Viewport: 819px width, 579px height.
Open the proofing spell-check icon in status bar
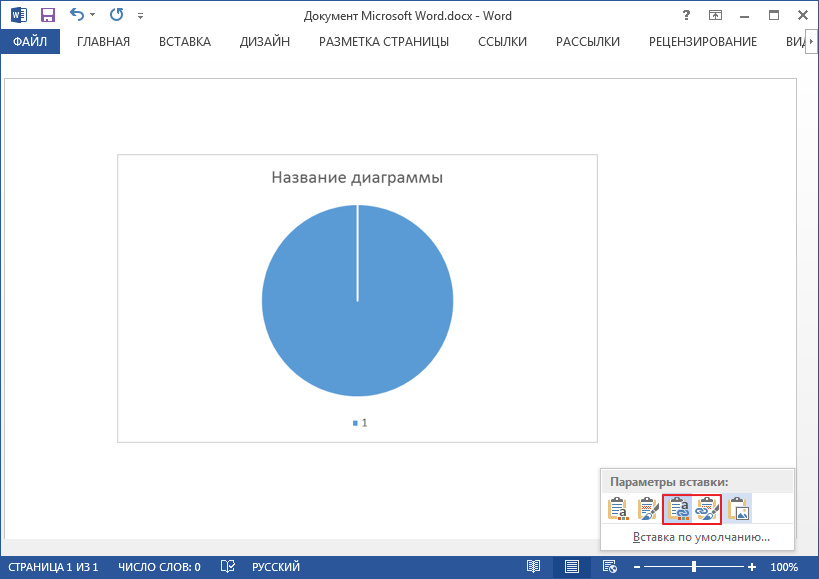[227, 567]
